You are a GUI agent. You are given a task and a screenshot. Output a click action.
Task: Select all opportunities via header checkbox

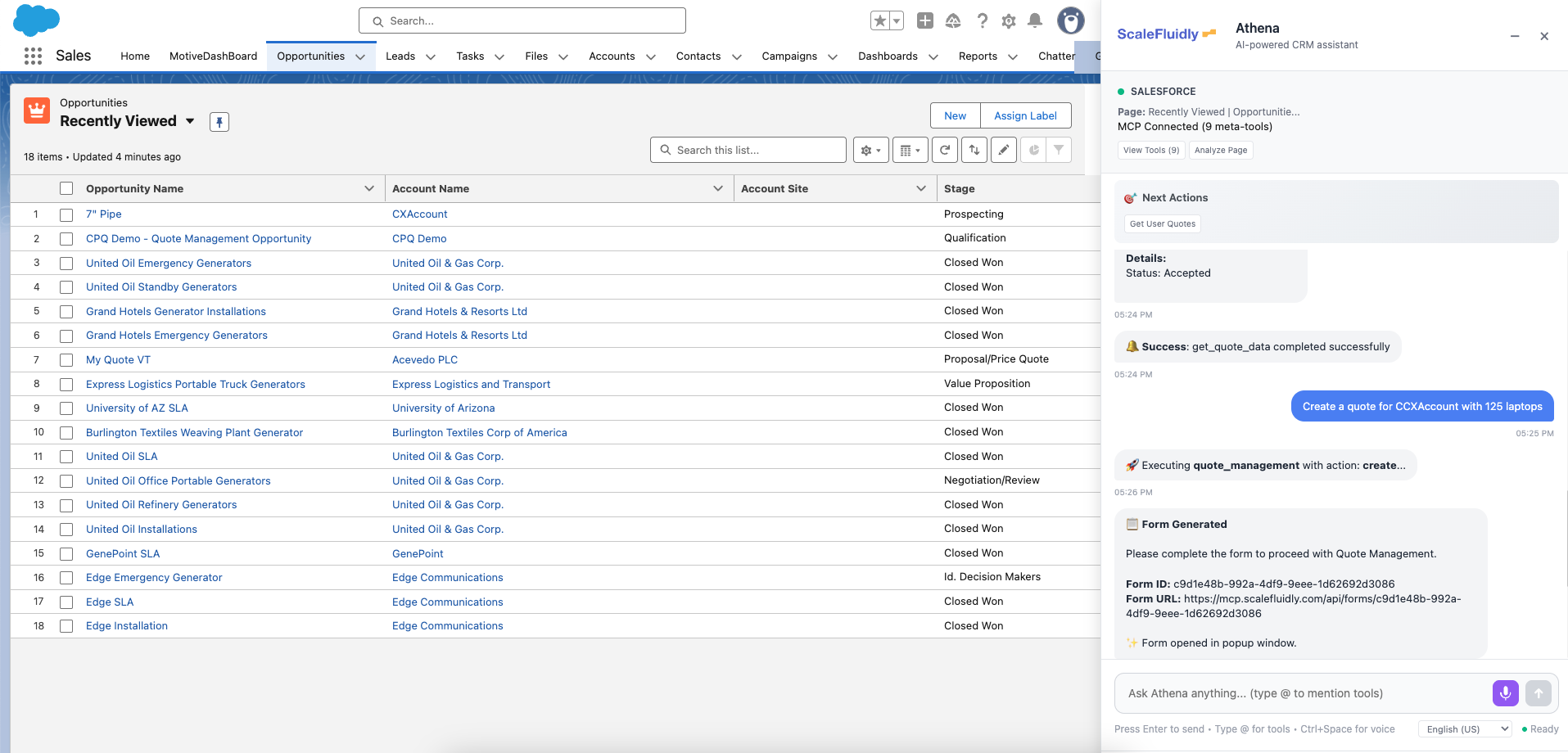pyautogui.click(x=66, y=187)
